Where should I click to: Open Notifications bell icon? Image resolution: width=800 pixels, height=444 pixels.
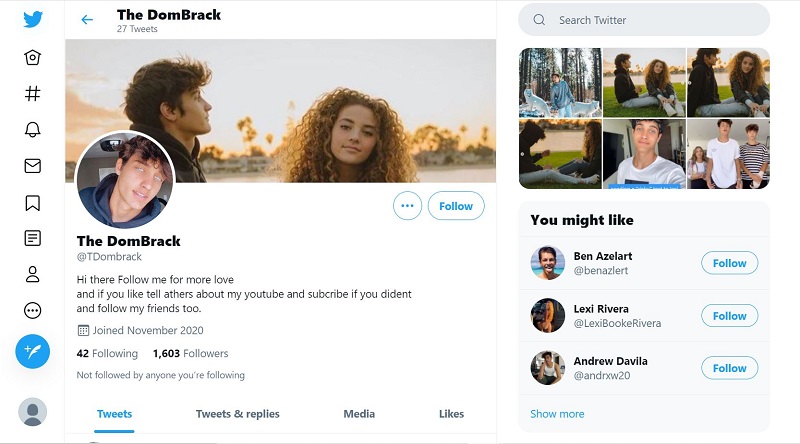click(x=33, y=130)
